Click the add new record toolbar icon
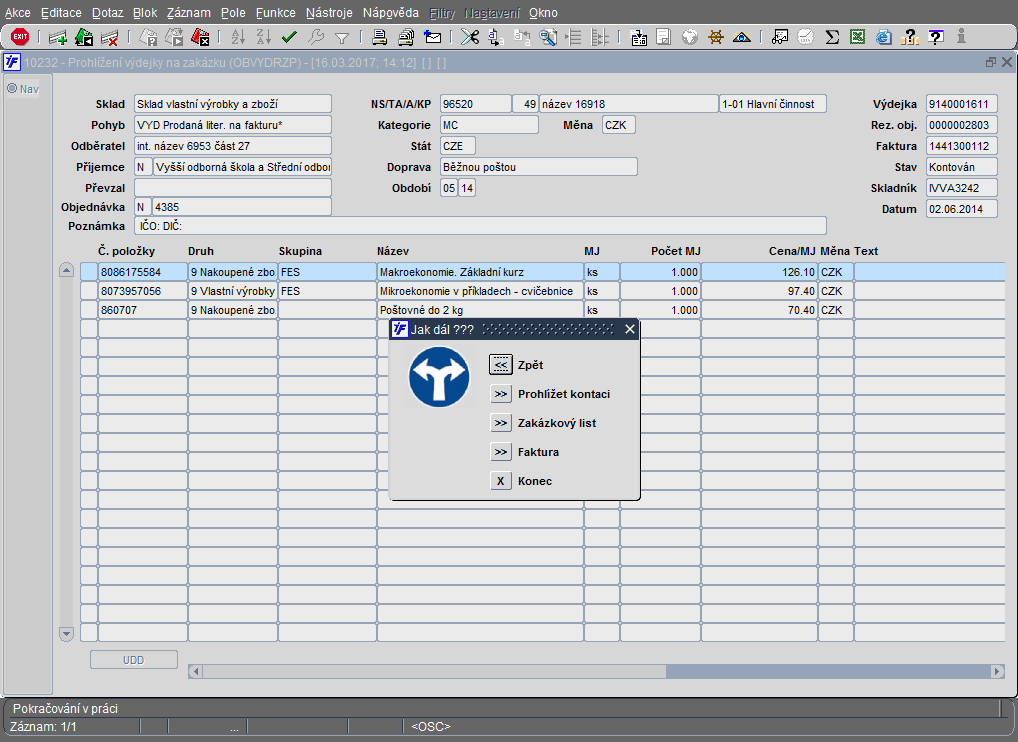The height and width of the screenshot is (742, 1018). pos(58,37)
